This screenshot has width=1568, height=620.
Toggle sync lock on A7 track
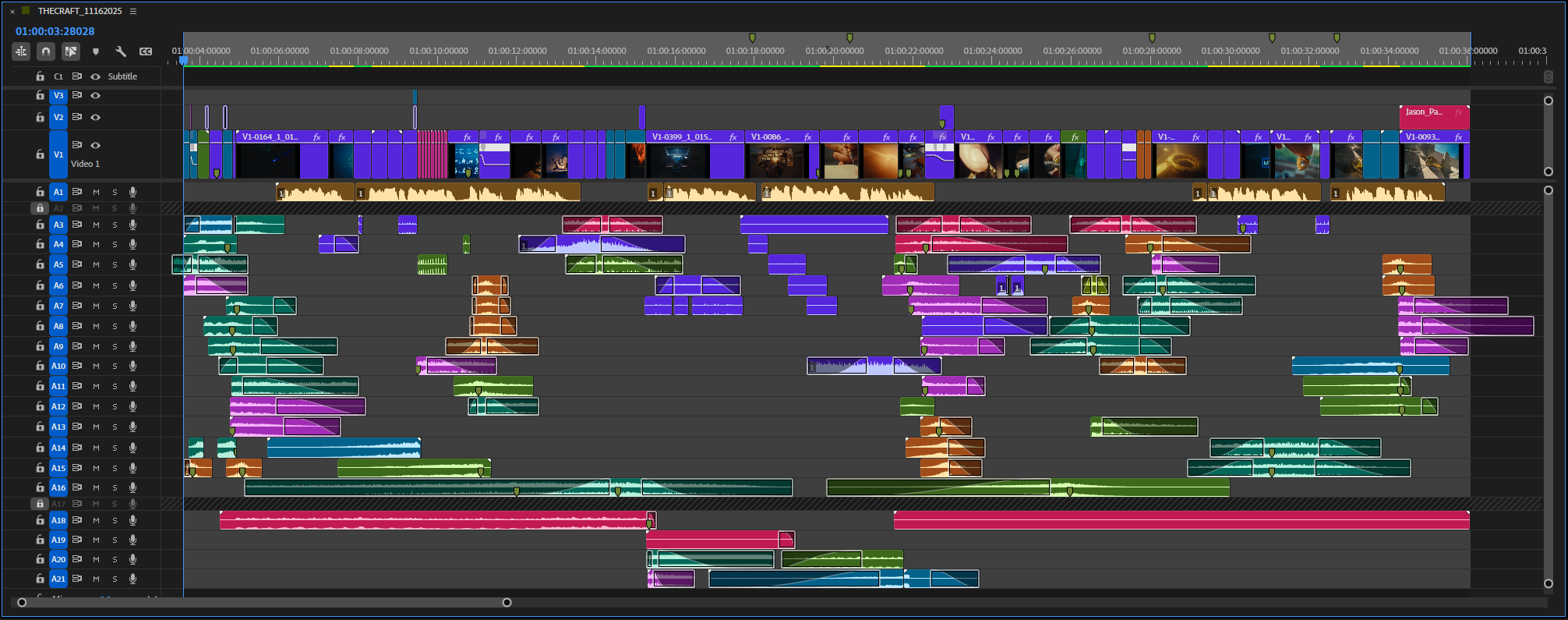coord(77,306)
